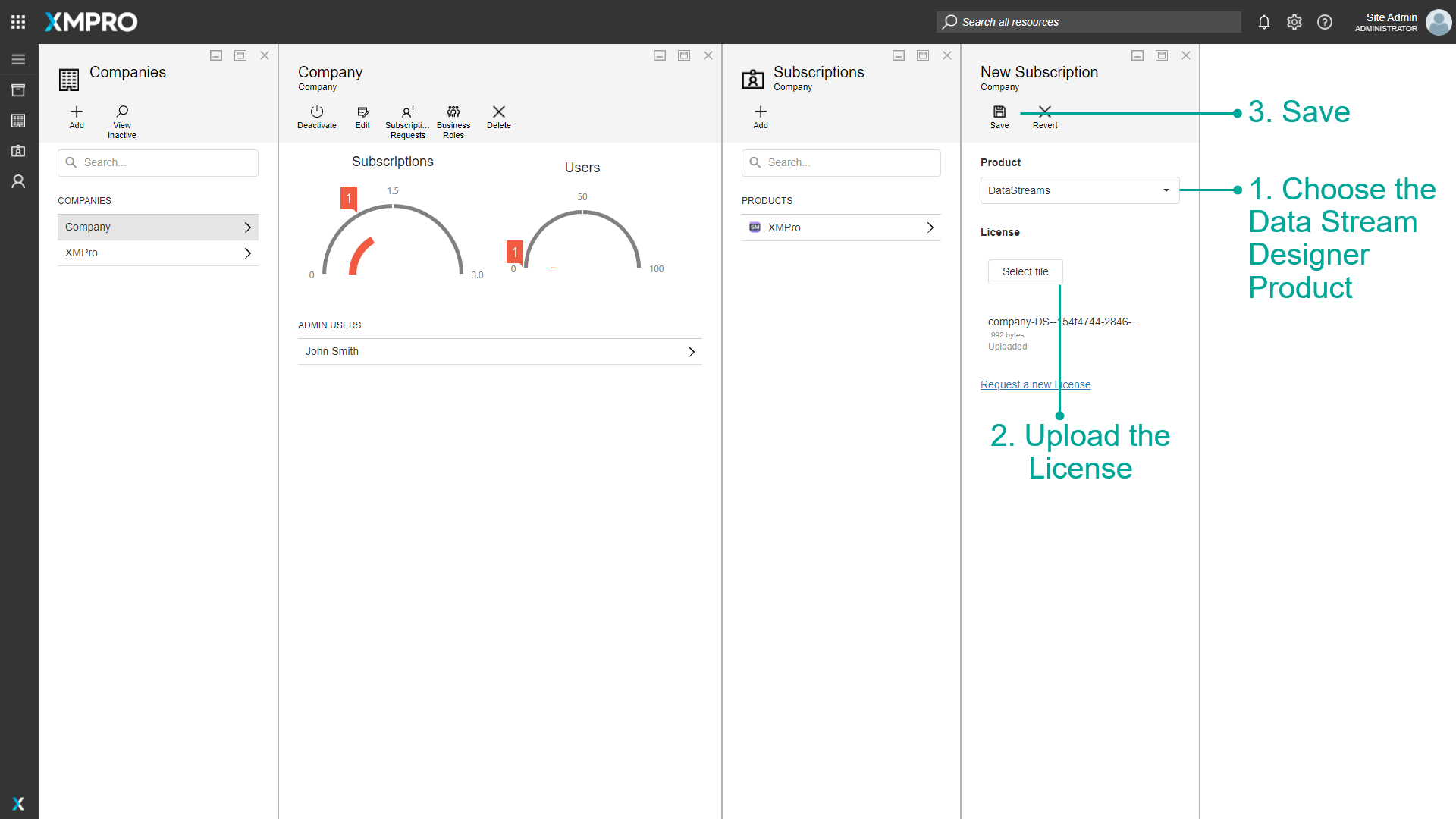Select the XMPro company in list
Screen dimensions: 1456x819
coord(157,253)
